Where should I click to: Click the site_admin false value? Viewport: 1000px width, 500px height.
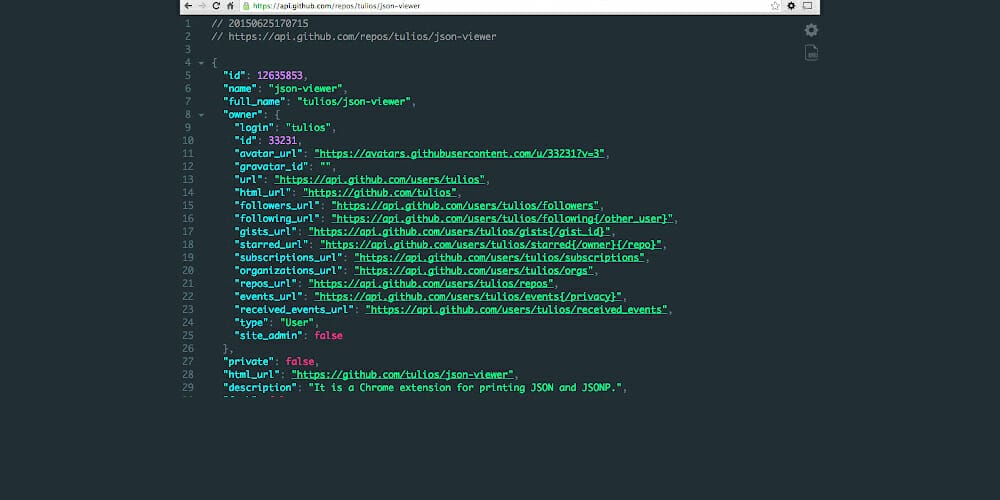(x=328, y=335)
